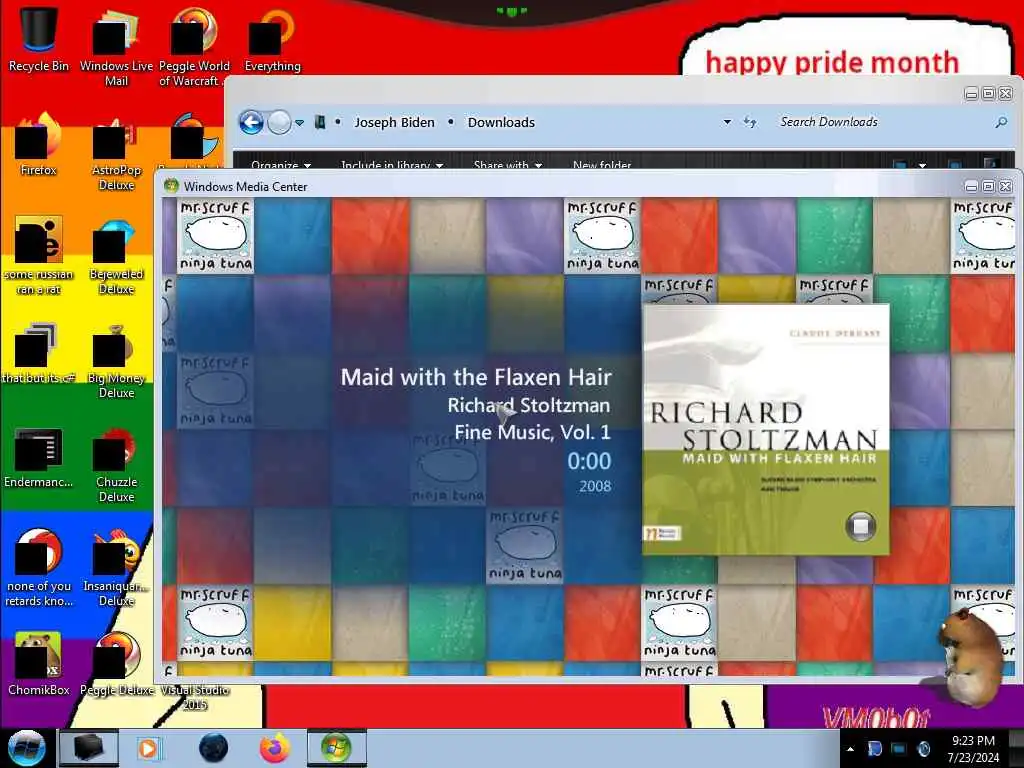The height and width of the screenshot is (768, 1024).
Task: Maximize the Windows Media Center window
Action: 988,187
